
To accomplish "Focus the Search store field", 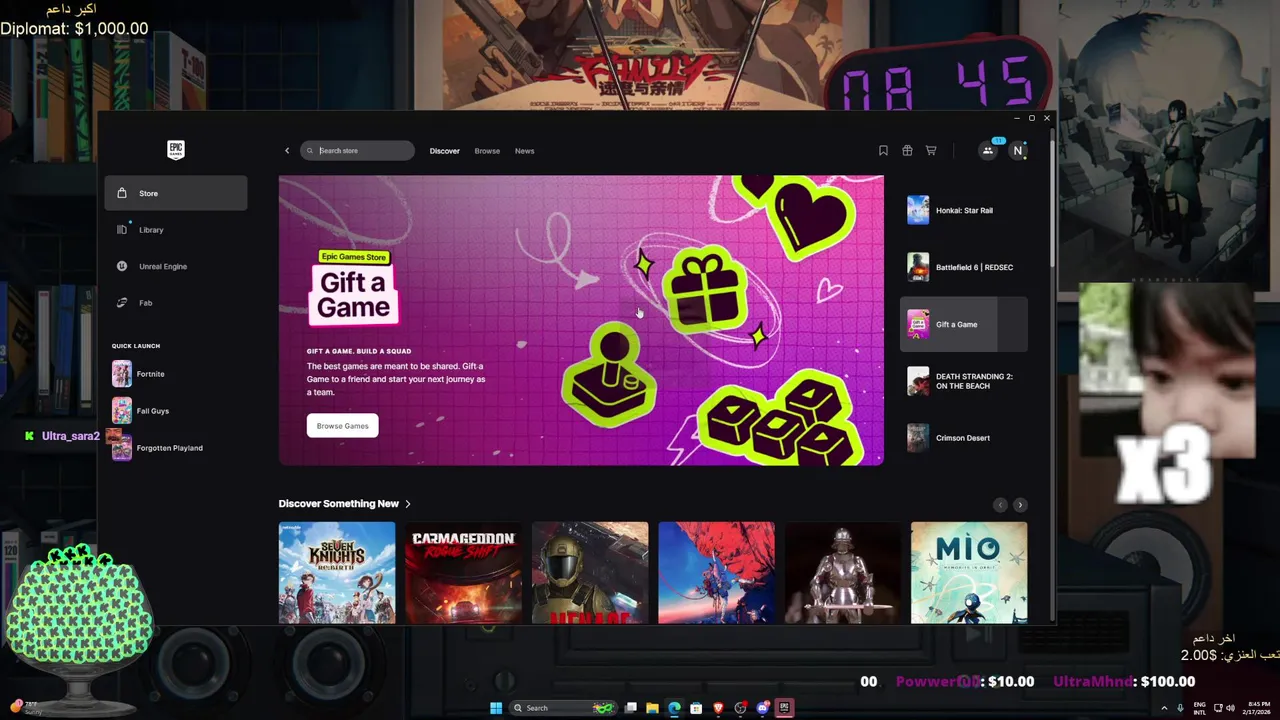I will click(x=357, y=151).
